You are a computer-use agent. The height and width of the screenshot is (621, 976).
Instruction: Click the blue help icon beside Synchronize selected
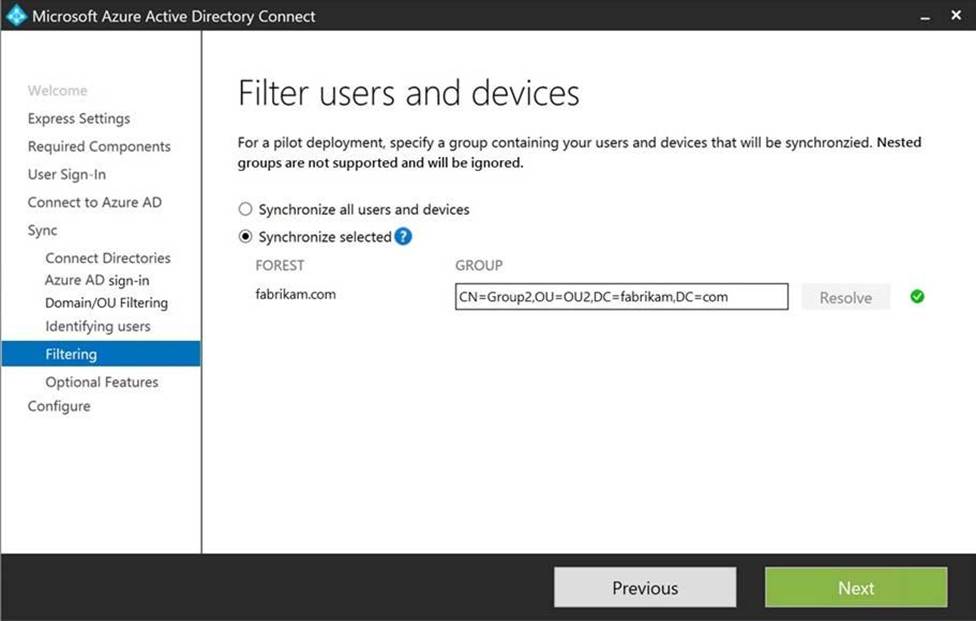pyautogui.click(x=403, y=237)
